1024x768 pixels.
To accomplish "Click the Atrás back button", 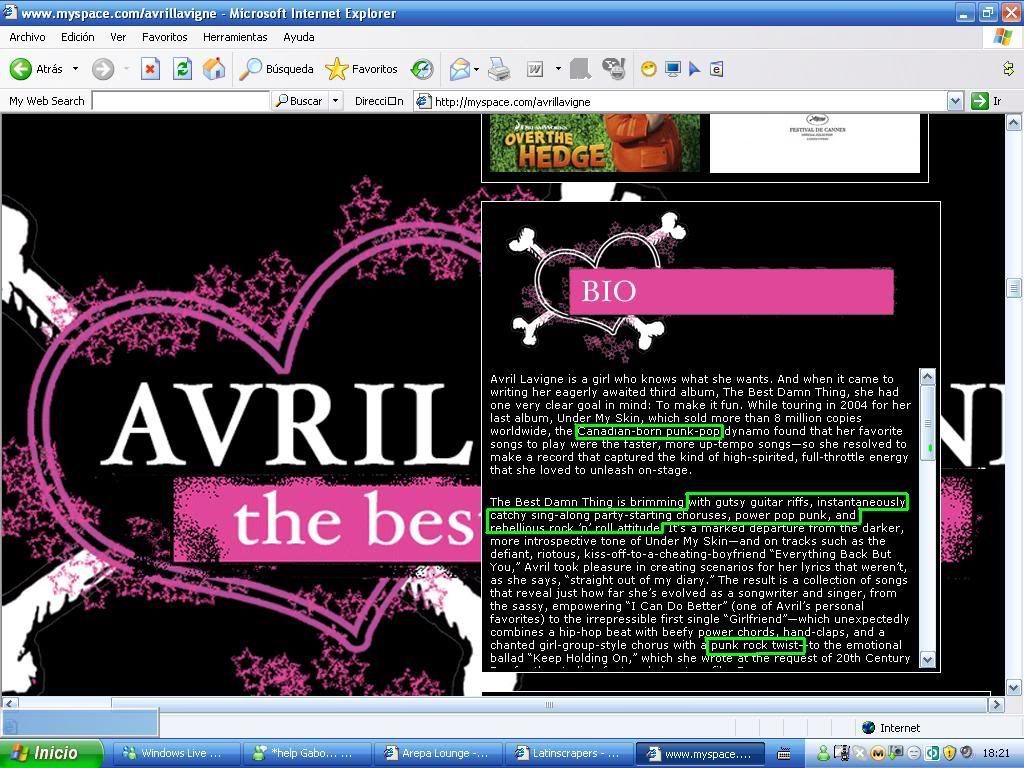I will click(36, 69).
